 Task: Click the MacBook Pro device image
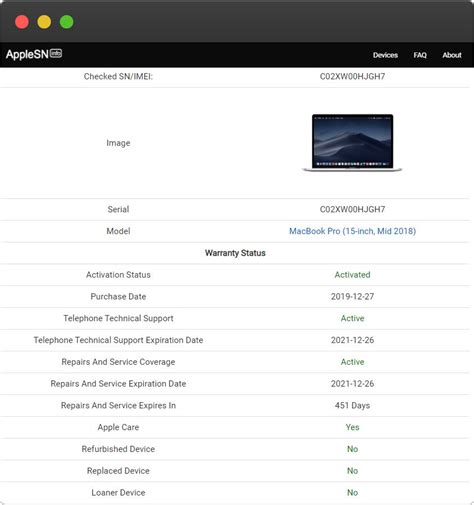pyautogui.click(x=352, y=143)
